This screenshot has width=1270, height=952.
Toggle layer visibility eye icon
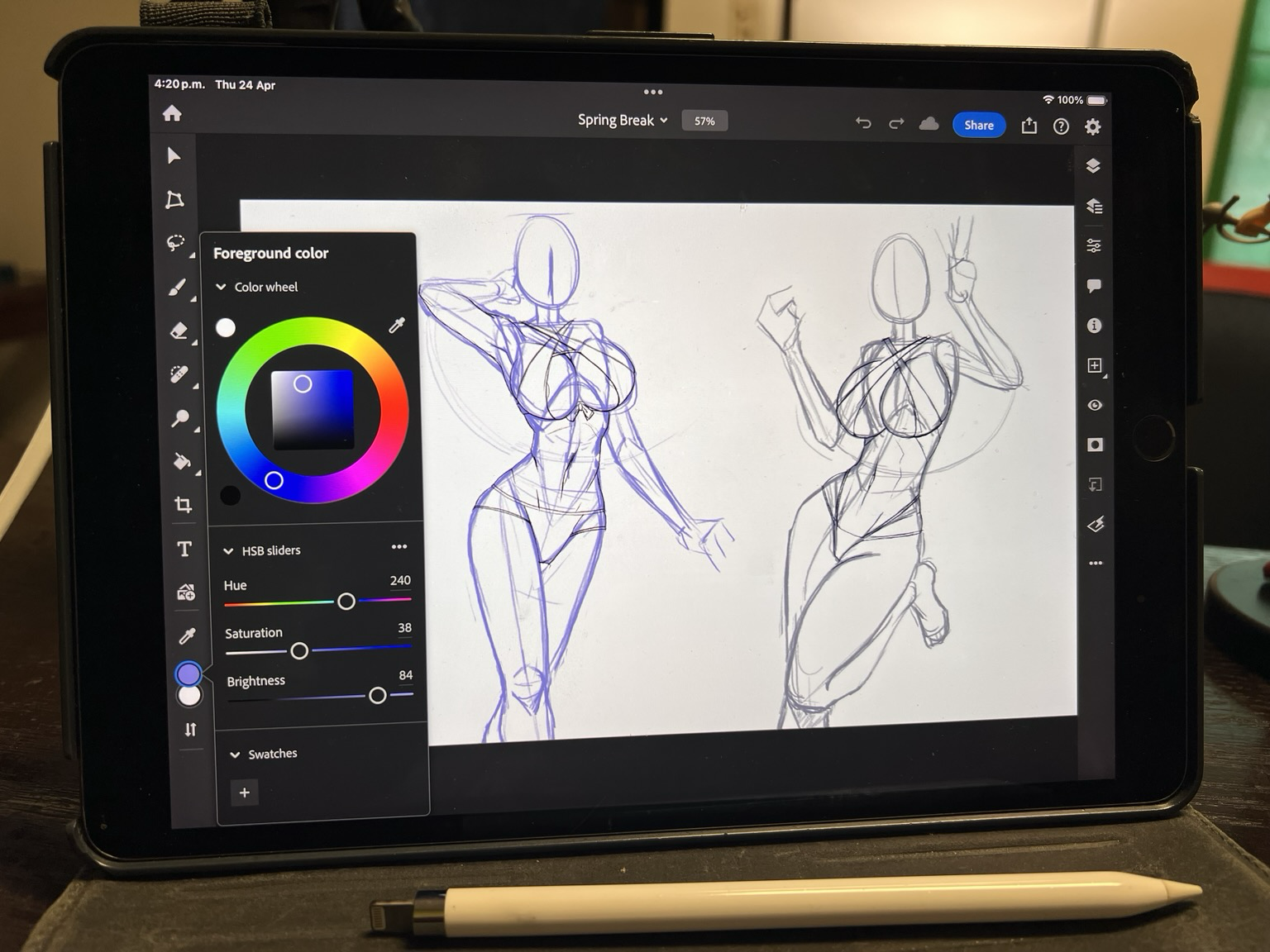(1095, 405)
